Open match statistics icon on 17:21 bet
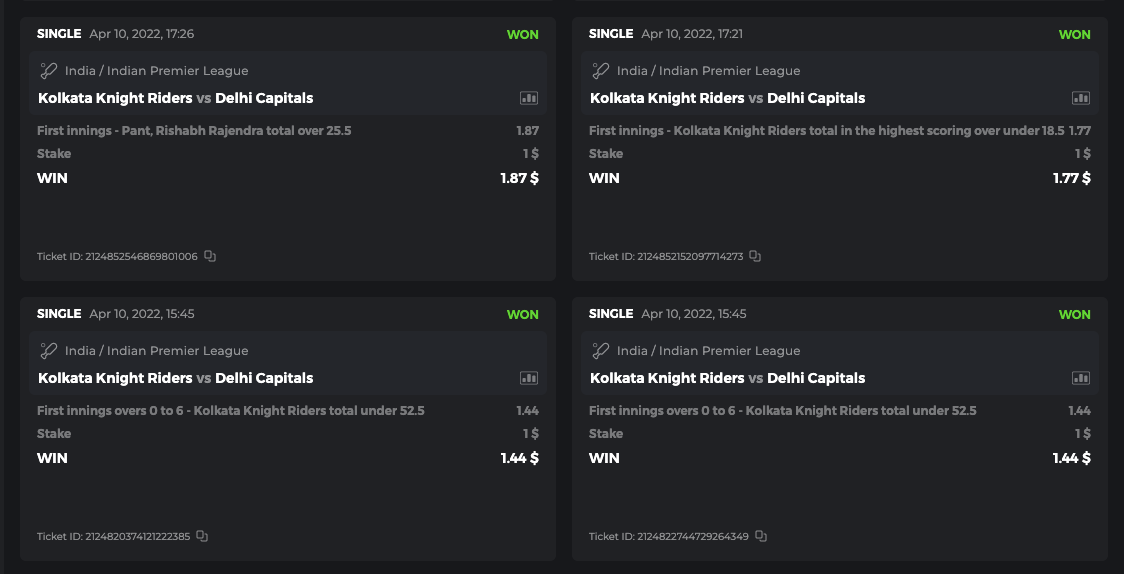 tap(1081, 98)
